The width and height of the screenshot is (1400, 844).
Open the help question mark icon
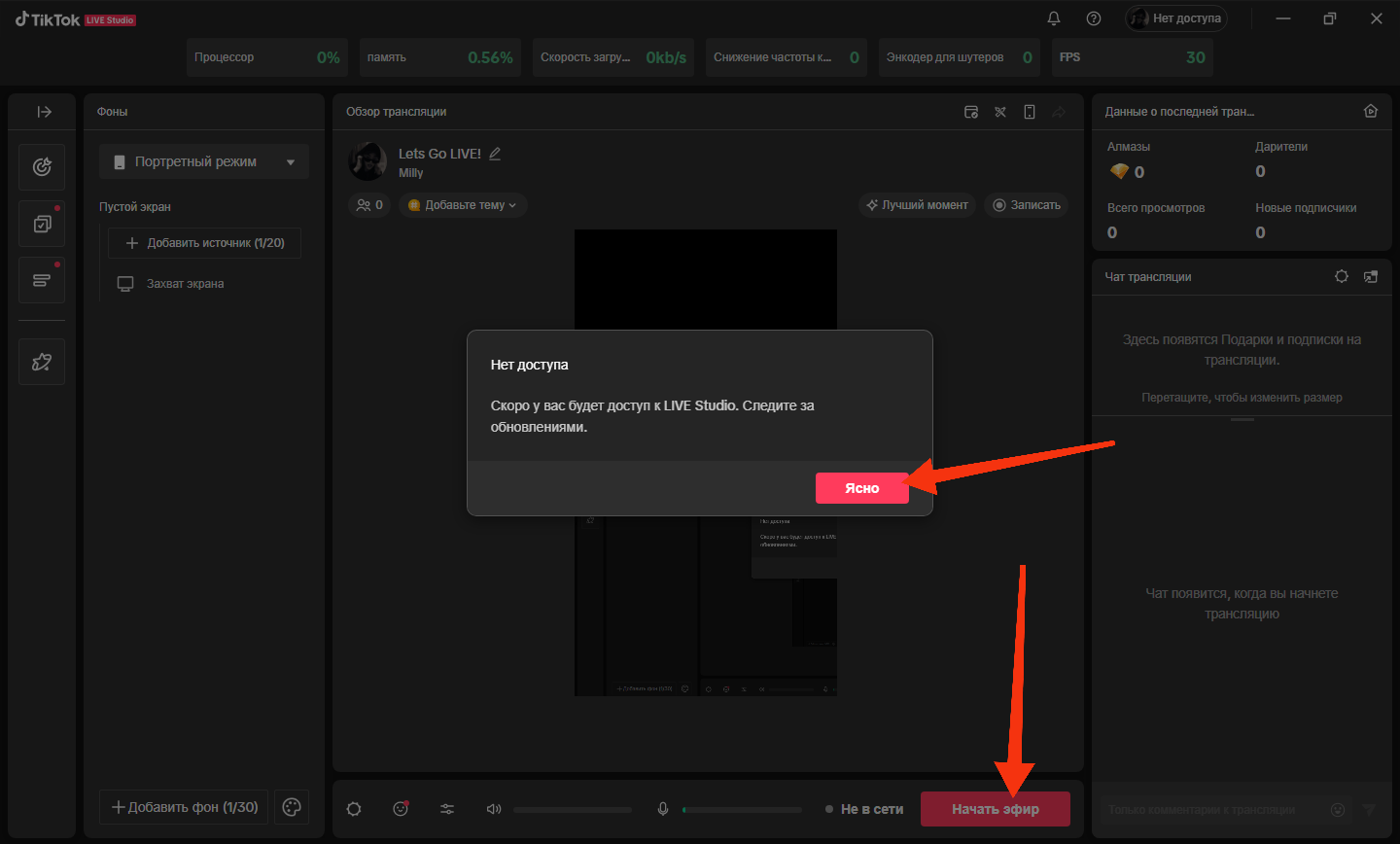click(1094, 18)
